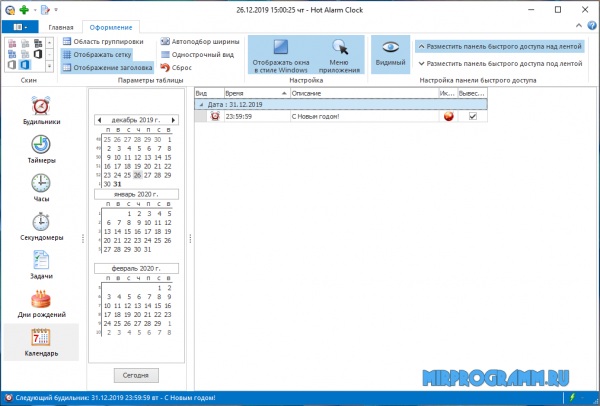The width and height of the screenshot is (600, 406).
Task: Click the lightning icon in status bar
Action: point(572,398)
